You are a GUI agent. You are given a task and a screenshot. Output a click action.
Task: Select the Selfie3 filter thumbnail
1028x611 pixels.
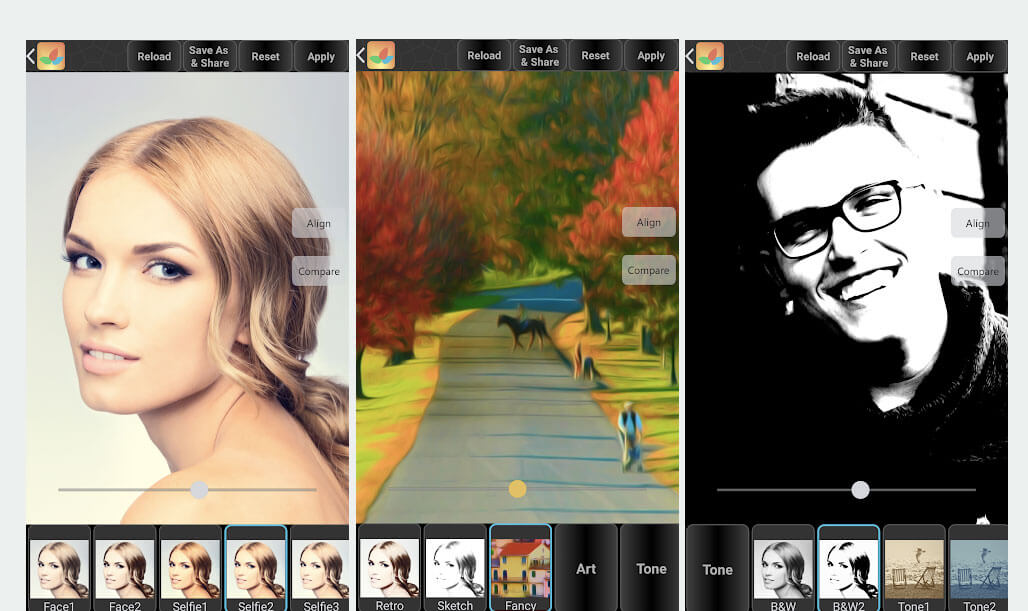coord(320,569)
